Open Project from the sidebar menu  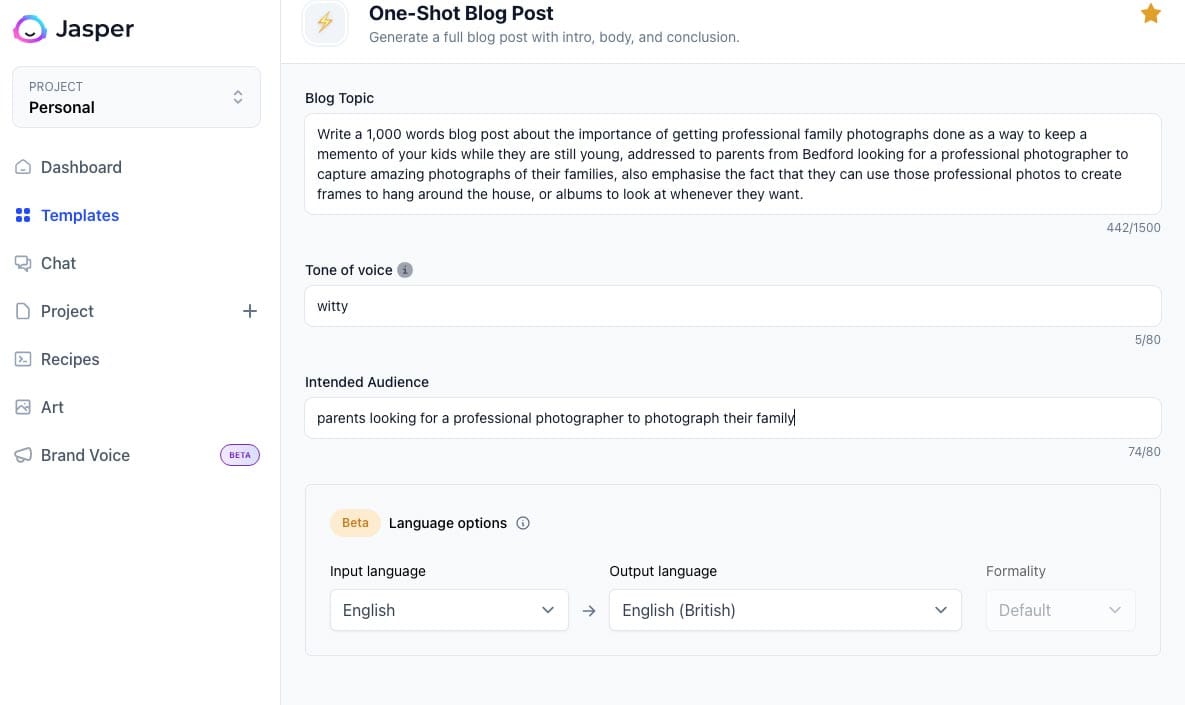coord(66,311)
